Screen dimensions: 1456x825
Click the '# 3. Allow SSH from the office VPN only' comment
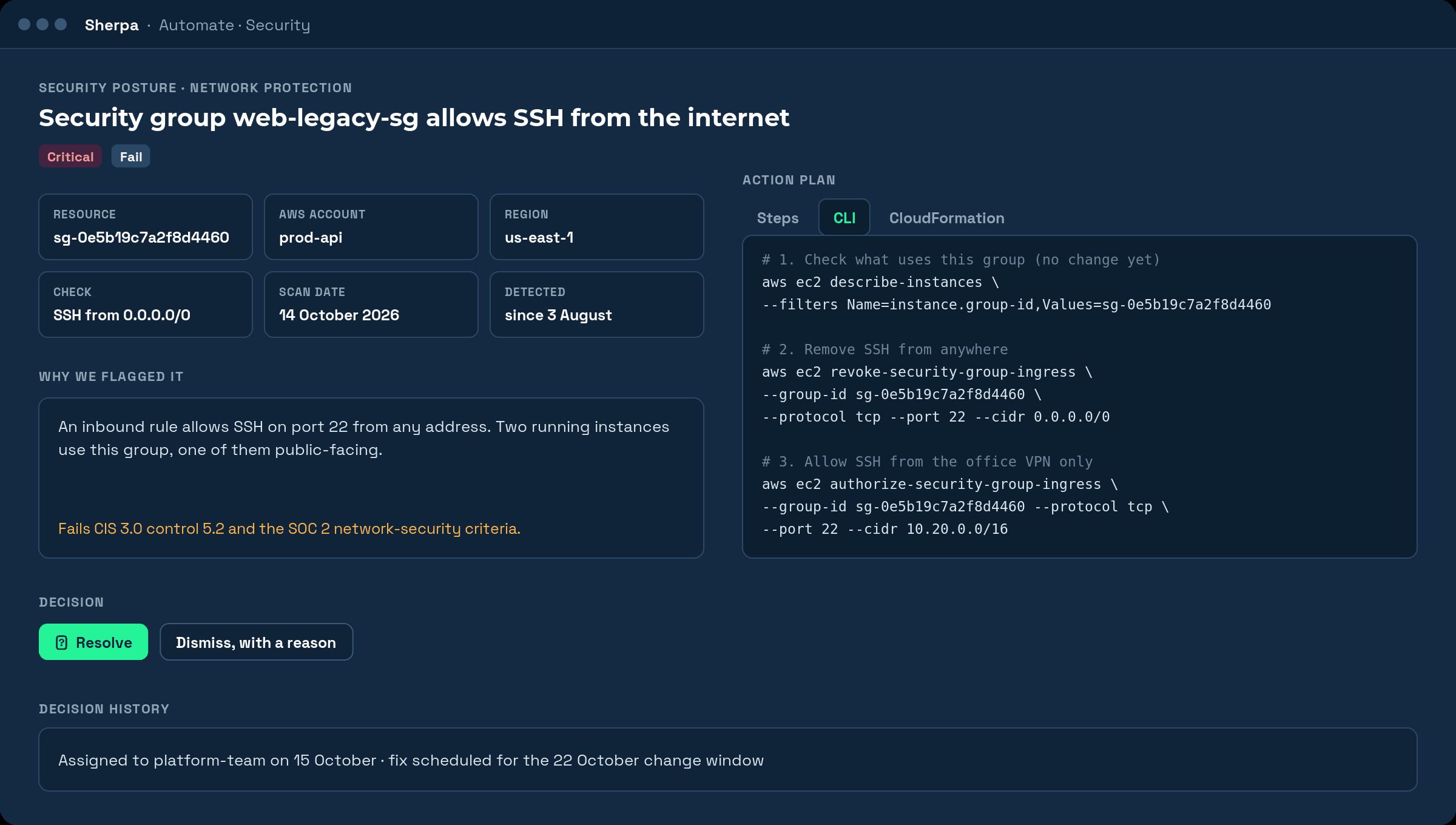pyautogui.click(x=928, y=462)
